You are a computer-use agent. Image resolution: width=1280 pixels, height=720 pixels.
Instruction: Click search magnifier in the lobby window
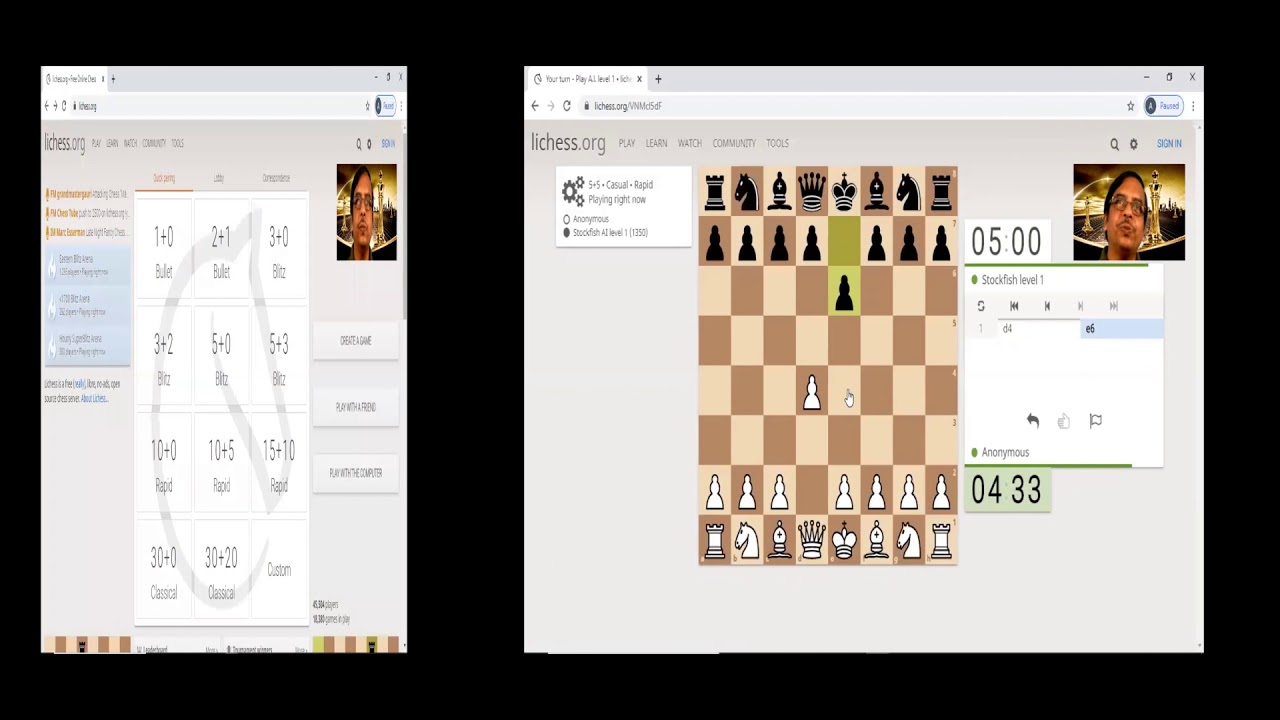(359, 144)
